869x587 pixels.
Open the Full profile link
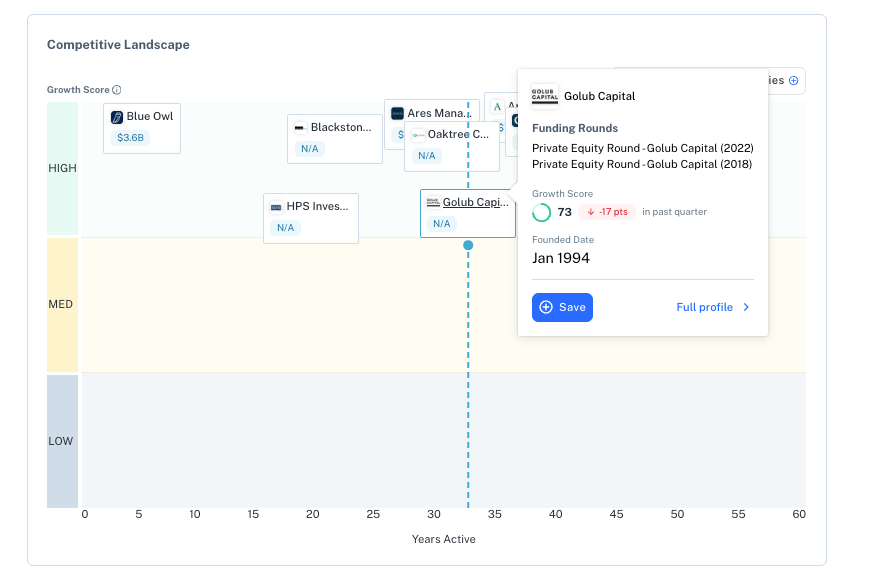point(704,307)
